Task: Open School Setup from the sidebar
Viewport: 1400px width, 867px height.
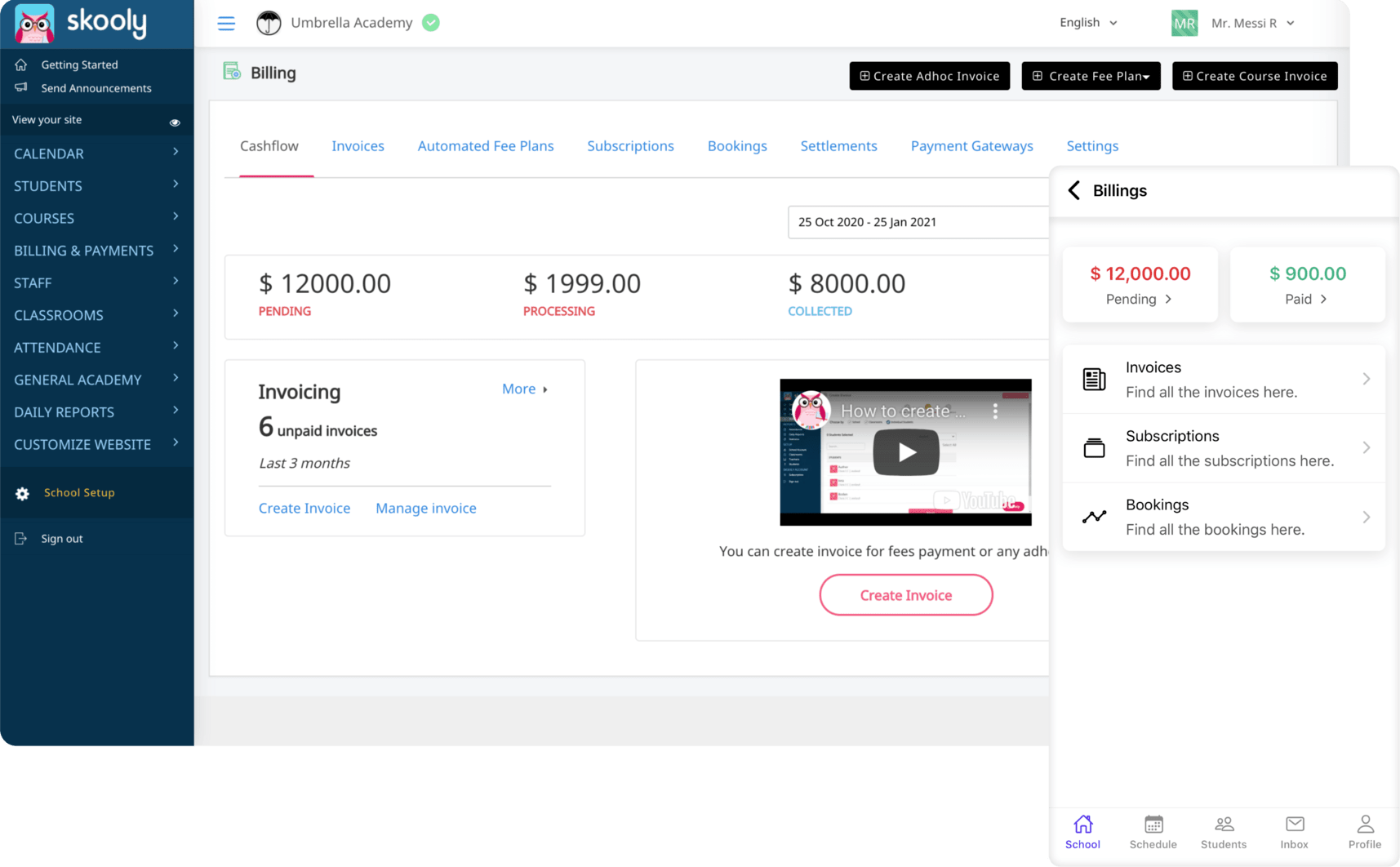Action: coord(78,492)
